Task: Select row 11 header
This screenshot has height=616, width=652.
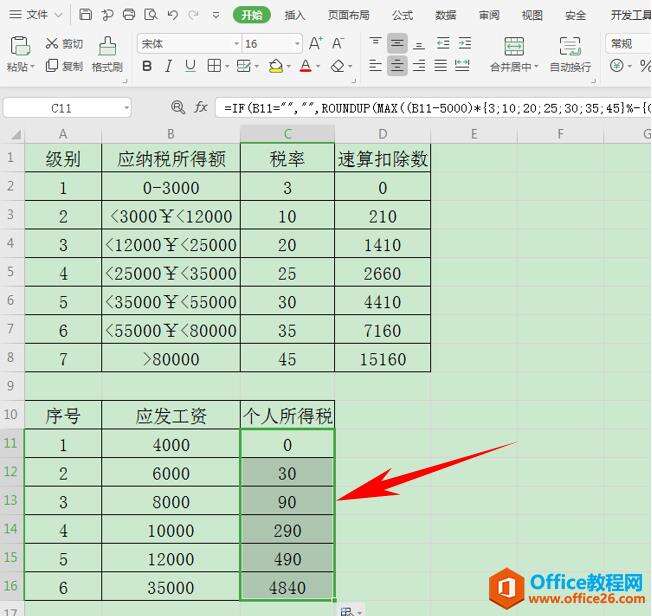Action: (12, 443)
